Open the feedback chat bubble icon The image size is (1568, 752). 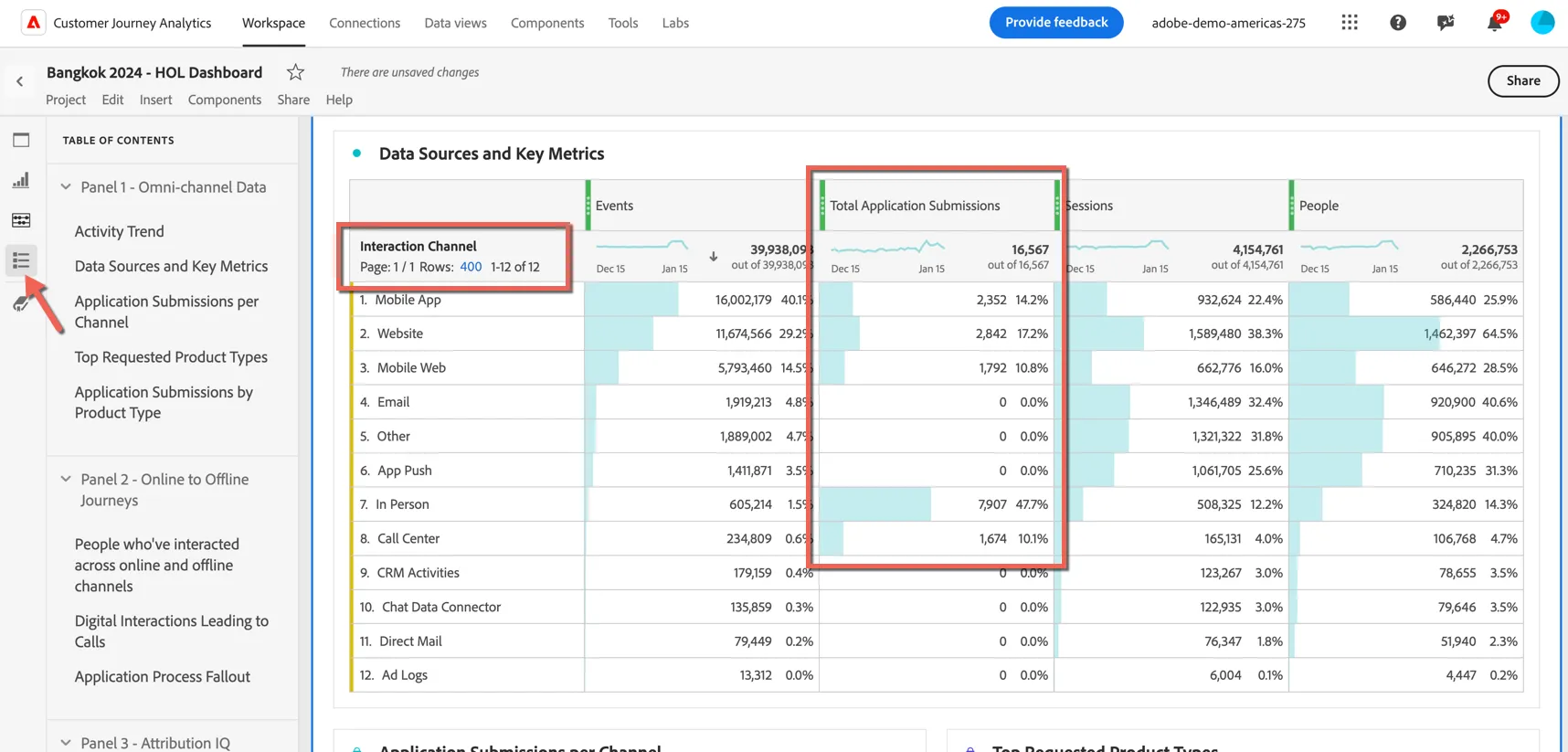[1446, 23]
